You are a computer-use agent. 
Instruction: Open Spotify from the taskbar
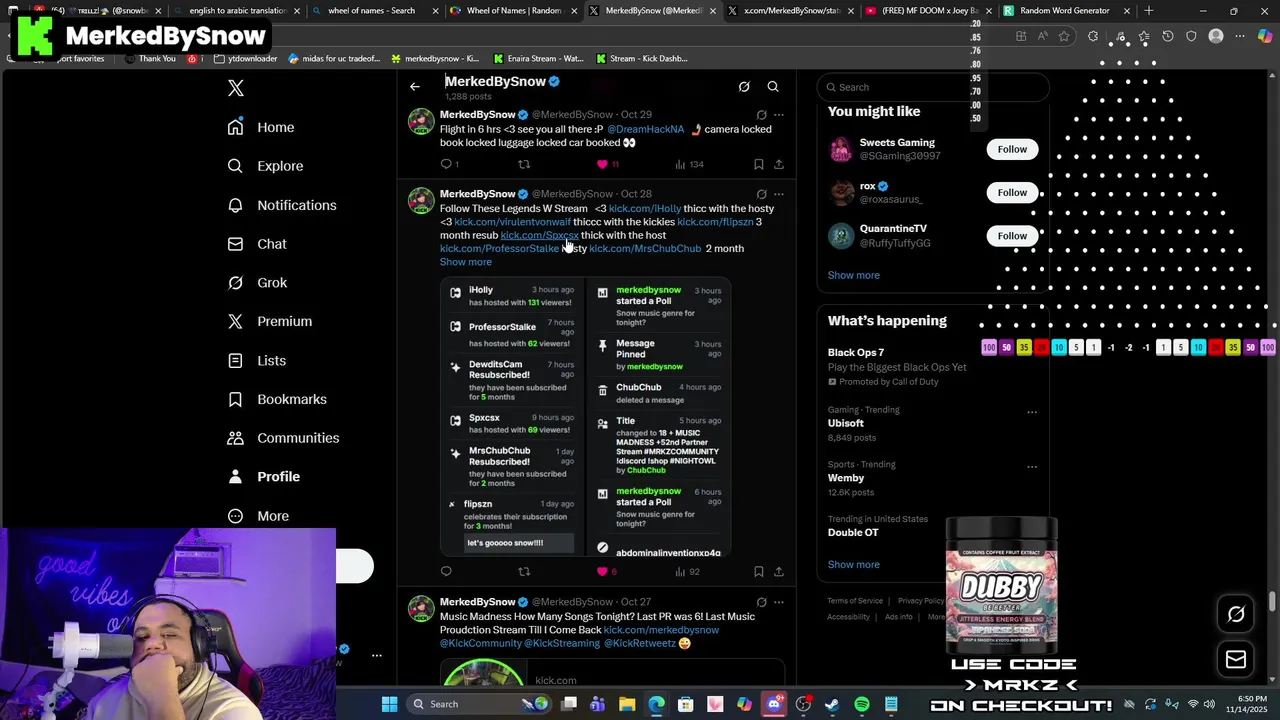(862, 704)
